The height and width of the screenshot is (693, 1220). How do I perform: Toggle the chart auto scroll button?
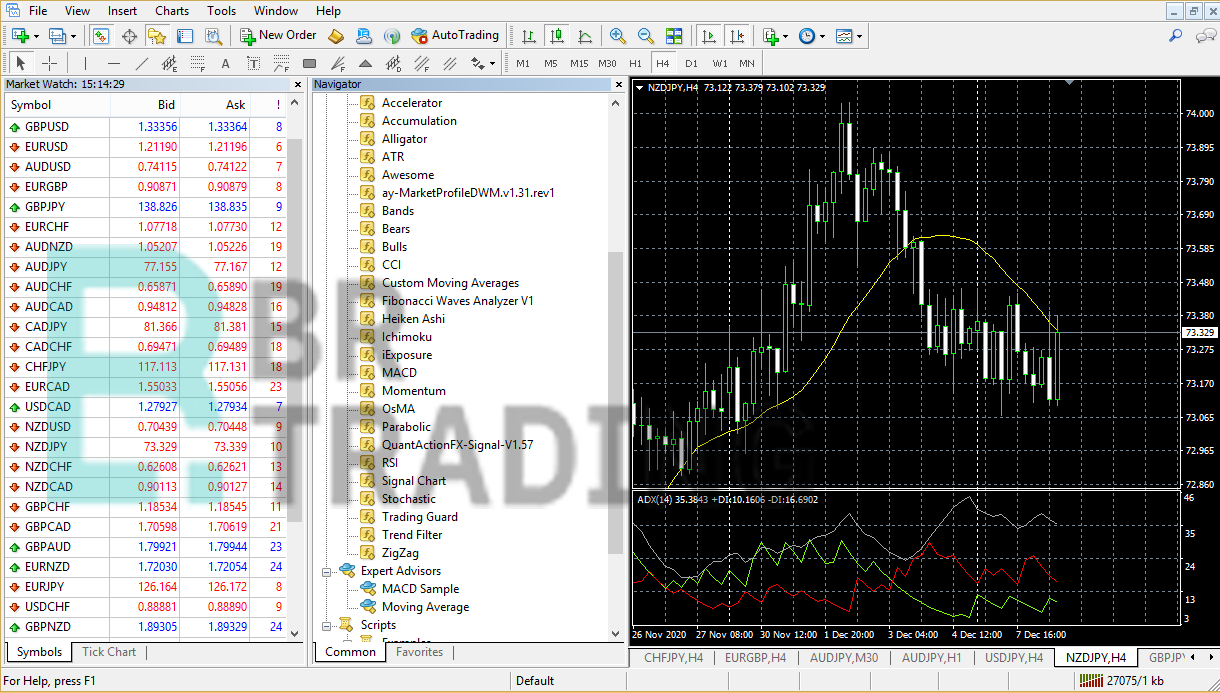pos(709,36)
